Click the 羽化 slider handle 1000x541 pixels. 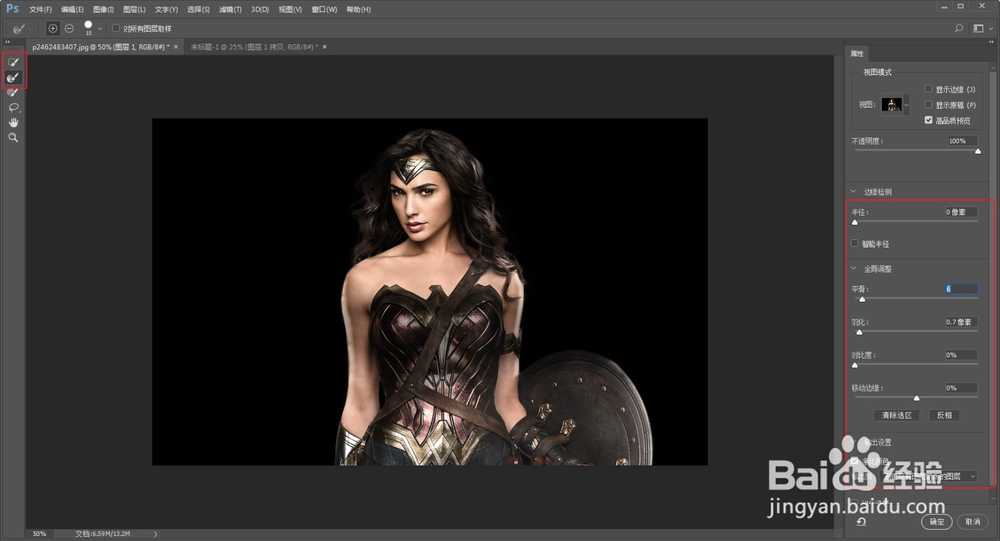point(859,332)
